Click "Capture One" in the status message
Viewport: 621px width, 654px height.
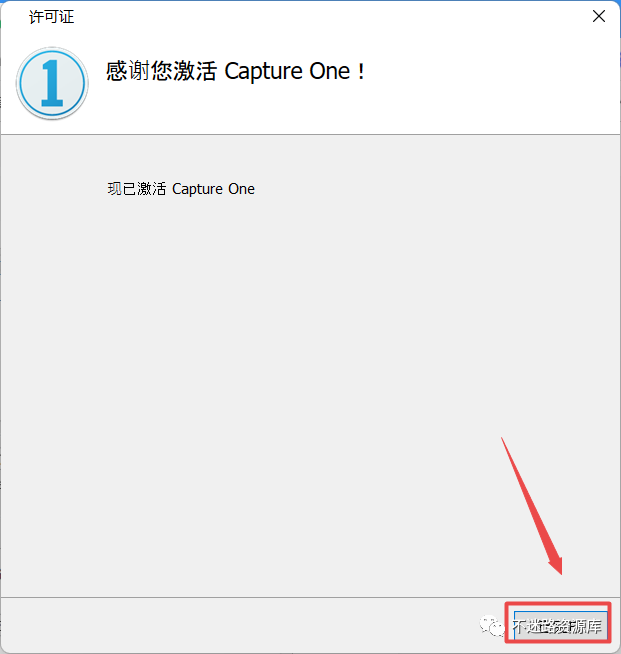coord(213,189)
